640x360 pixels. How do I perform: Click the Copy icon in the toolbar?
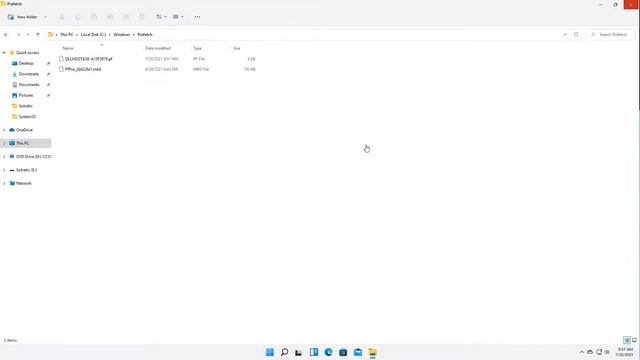tap(78, 17)
